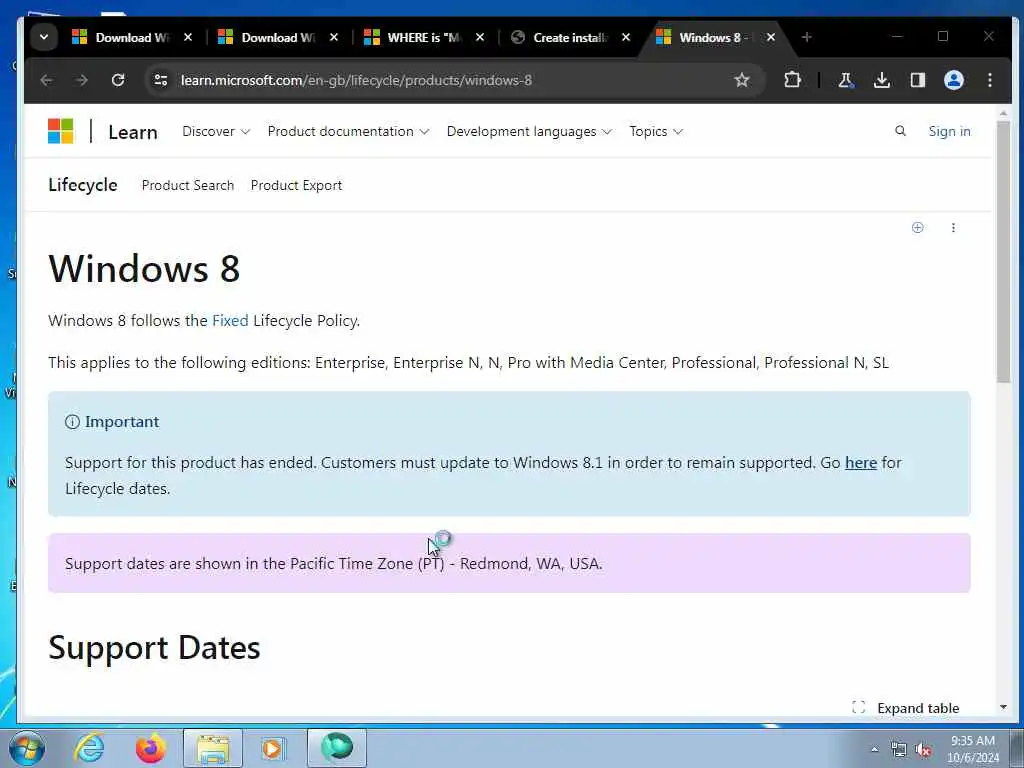Image resolution: width=1024 pixels, height=768 pixels.
Task: Expand the Development languages menu
Action: [x=530, y=131]
